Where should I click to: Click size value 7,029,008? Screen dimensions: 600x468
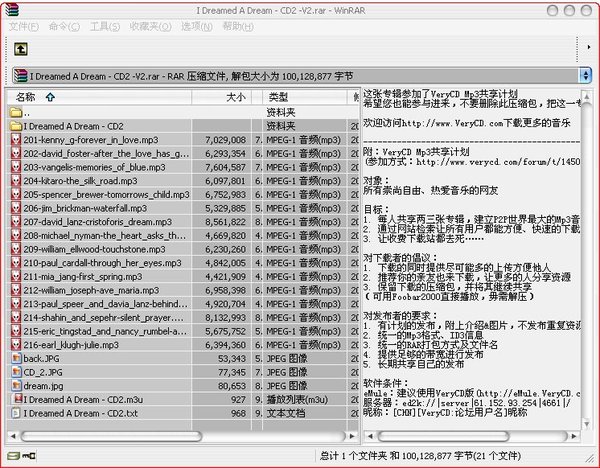(225, 140)
